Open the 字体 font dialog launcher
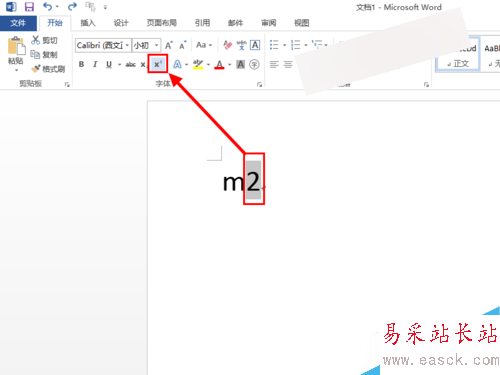Viewport: 500px width, 375px height. tap(259, 85)
